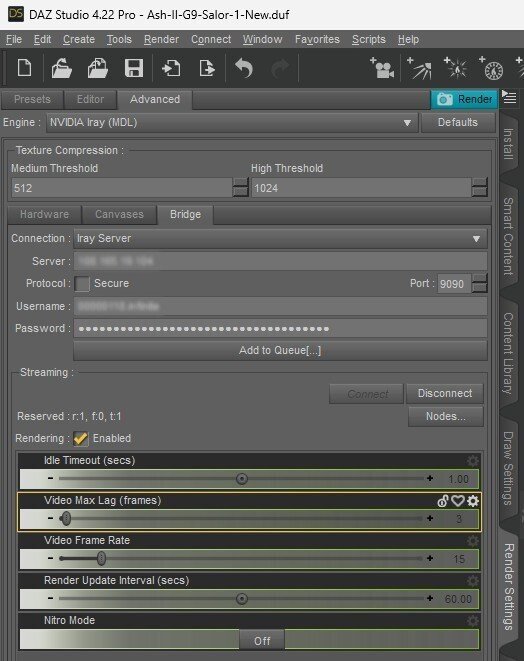This screenshot has height=661, width=524.
Task: Undo the last action
Action: coord(244,68)
